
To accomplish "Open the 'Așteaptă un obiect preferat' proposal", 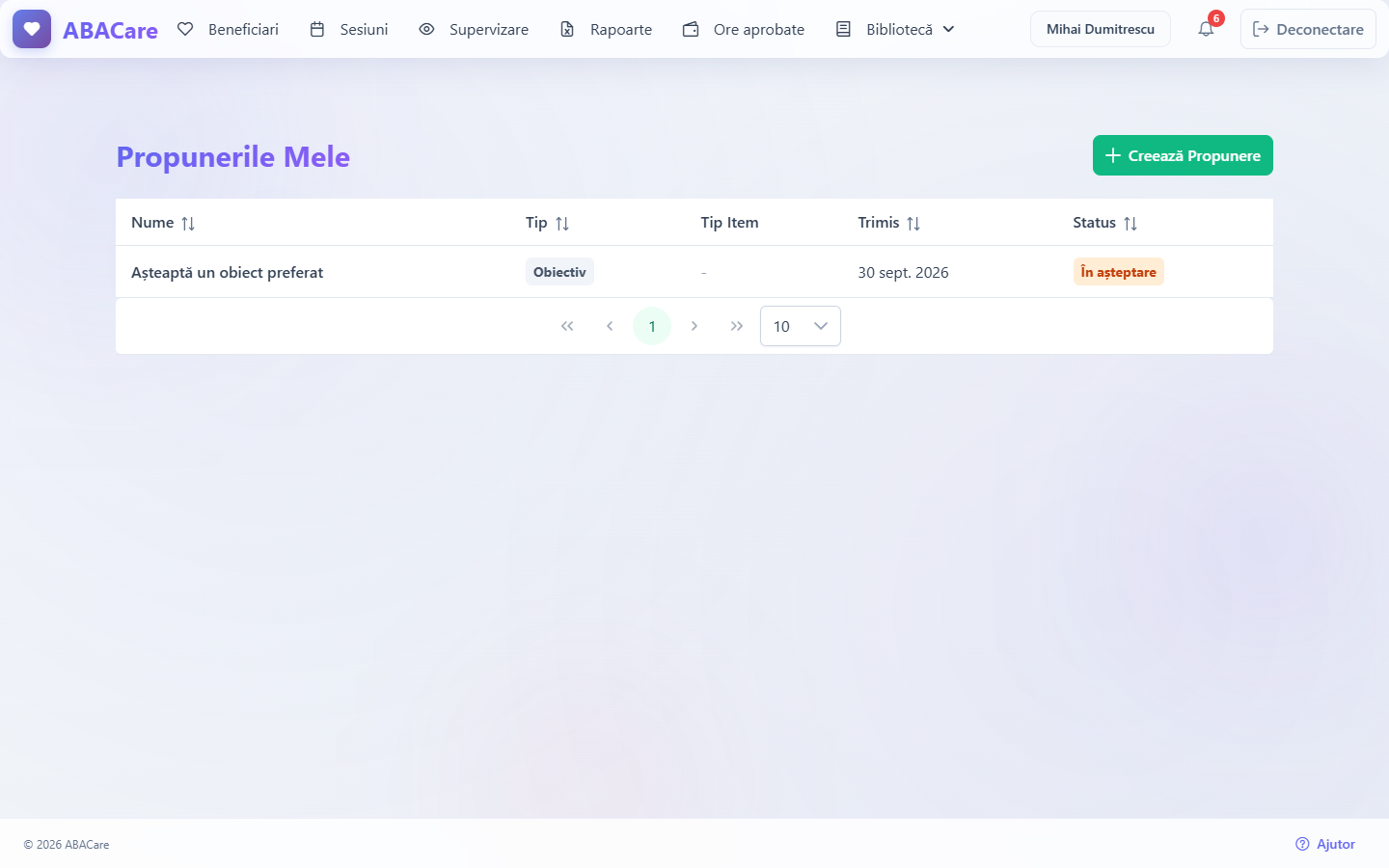I will point(228,272).
